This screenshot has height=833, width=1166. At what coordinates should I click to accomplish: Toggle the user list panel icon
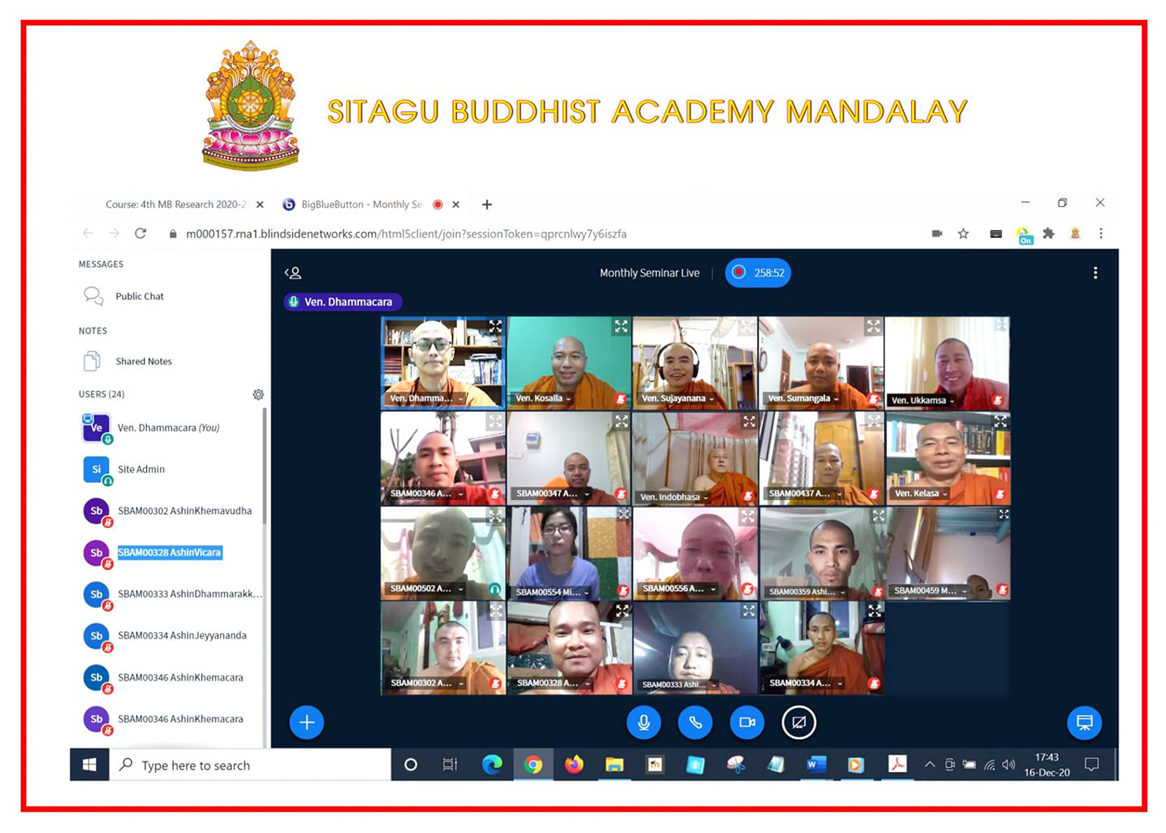click(x=293, y=273)
